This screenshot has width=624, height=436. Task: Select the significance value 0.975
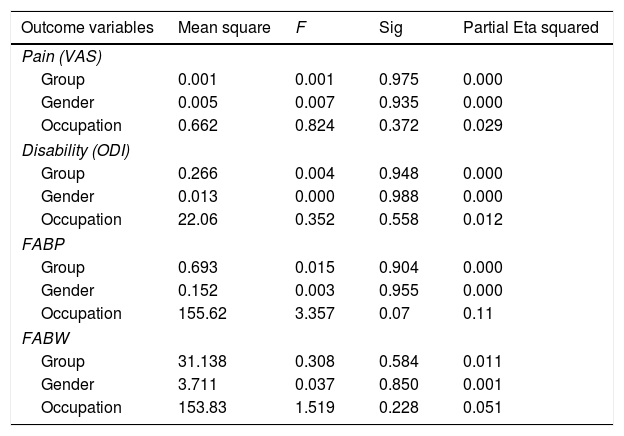(397, 79)
